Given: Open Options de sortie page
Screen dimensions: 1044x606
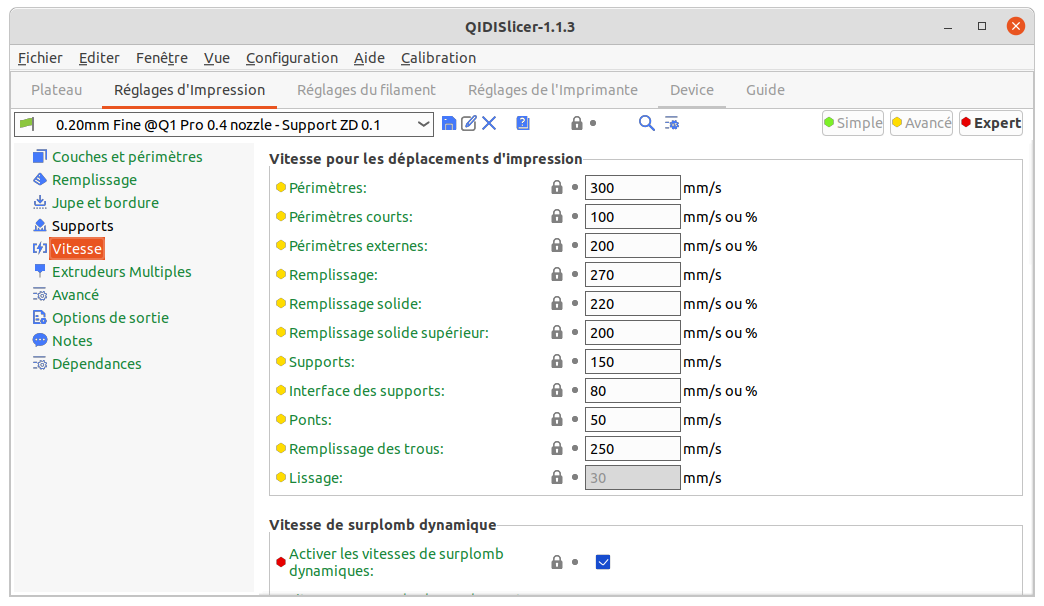Looking at the screenshot, I should [x=110, y=318].
